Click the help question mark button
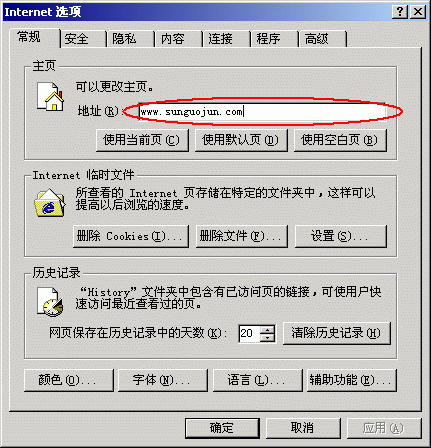This screenshot has height=448, width=431. tap(399, 12)
